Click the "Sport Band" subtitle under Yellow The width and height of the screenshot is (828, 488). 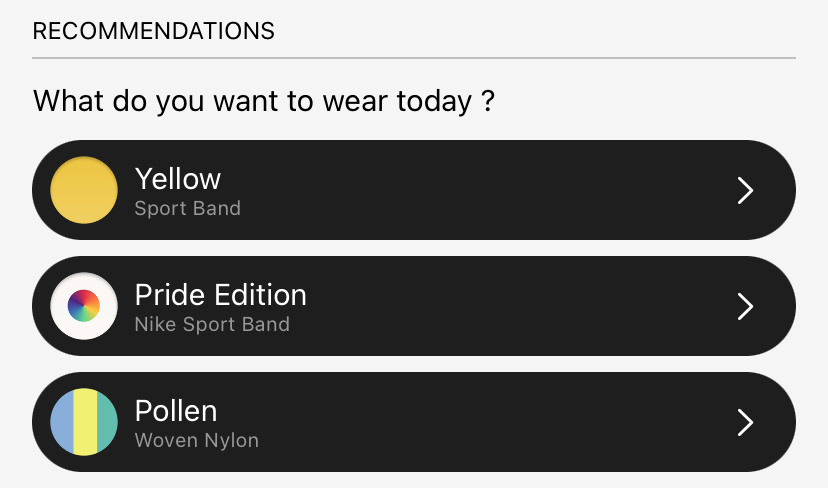point(187,209)
